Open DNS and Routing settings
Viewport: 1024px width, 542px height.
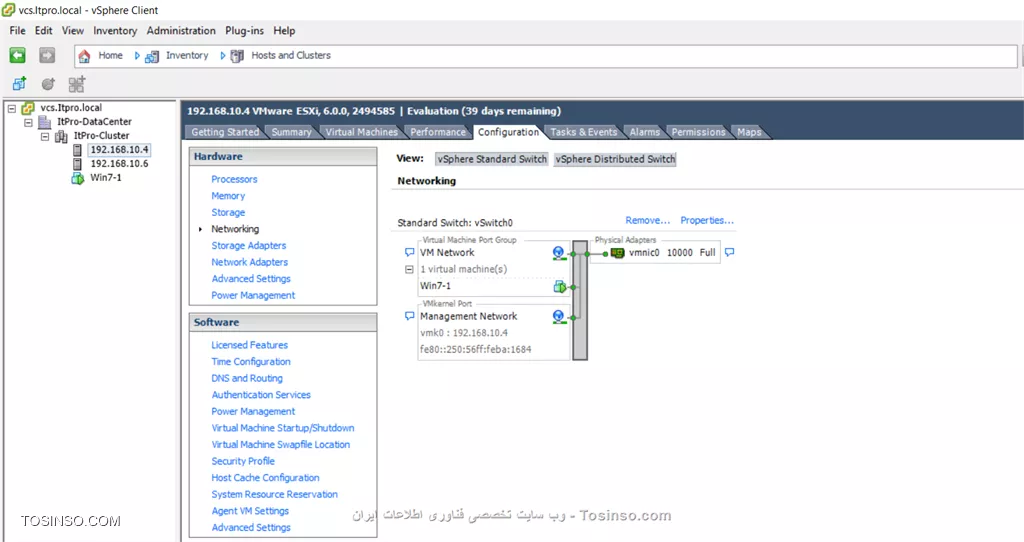(247, 379)
